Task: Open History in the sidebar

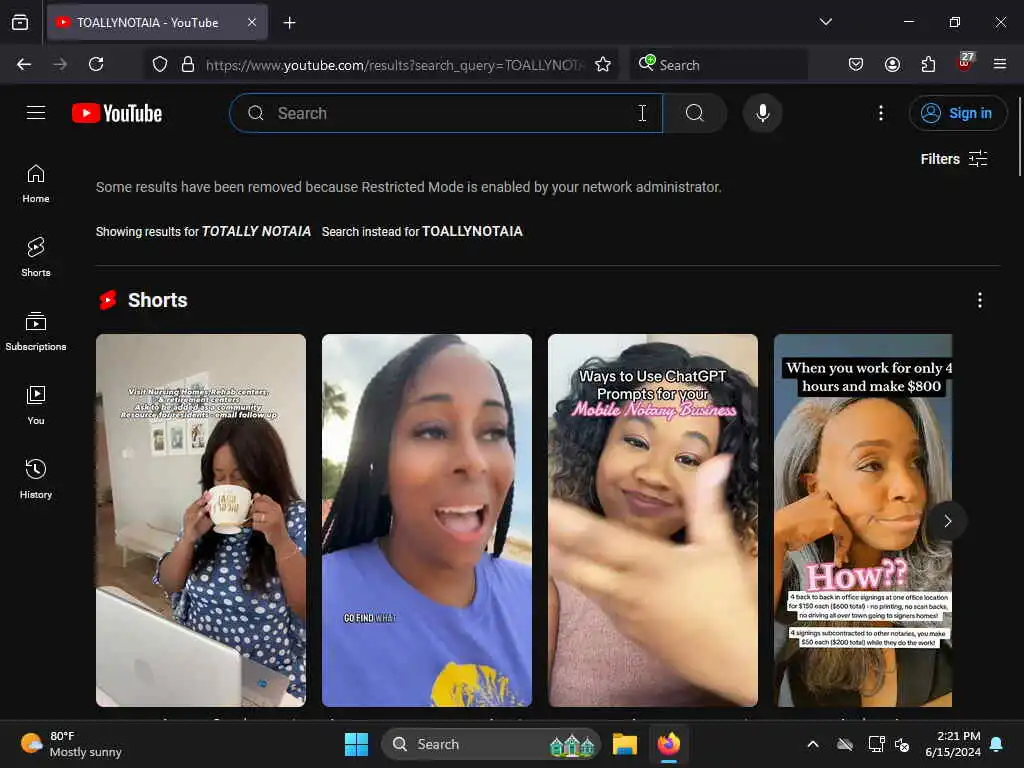Action: pyautogui.click(x=36, y=479)
